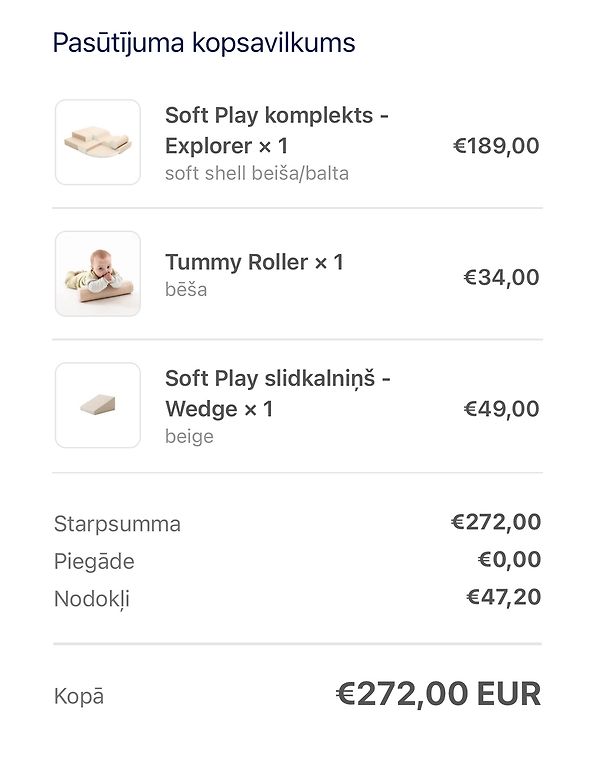This screenshot has width=595, height=768.
Task: Click the Soft Play komplekts - Explorer title
Action: tap(277, 130)
